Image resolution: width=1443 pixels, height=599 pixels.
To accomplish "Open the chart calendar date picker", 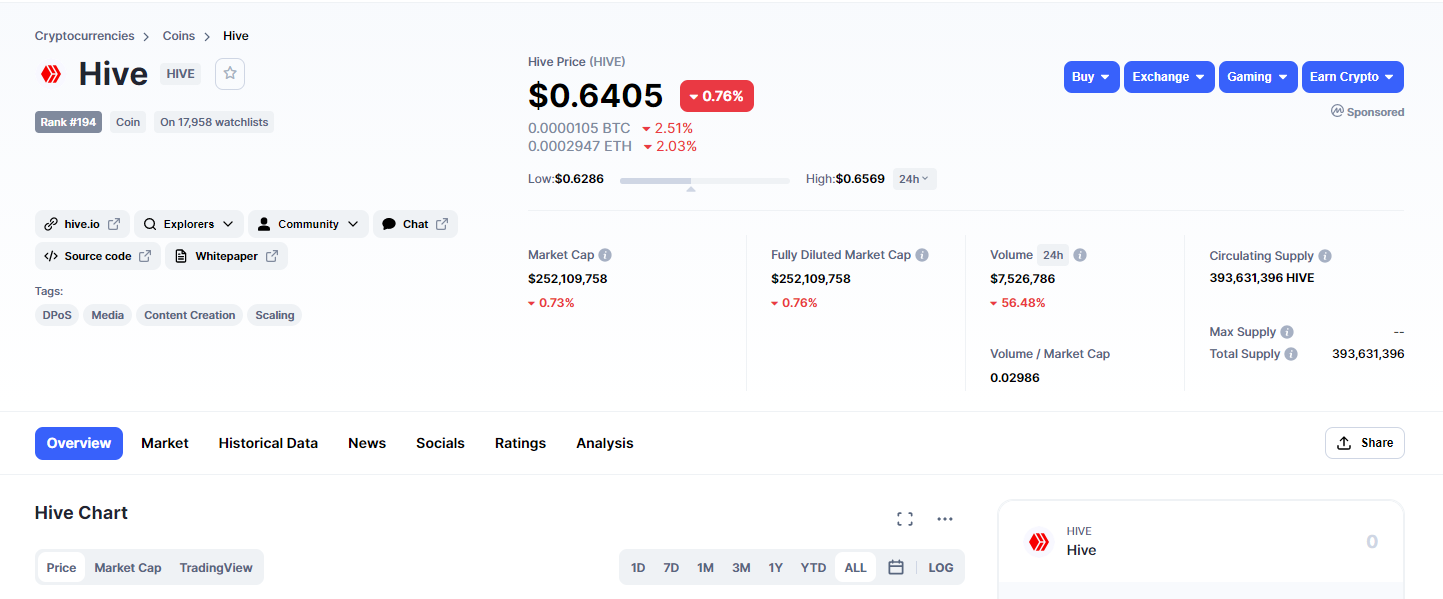I will click(x=896, y=567).
